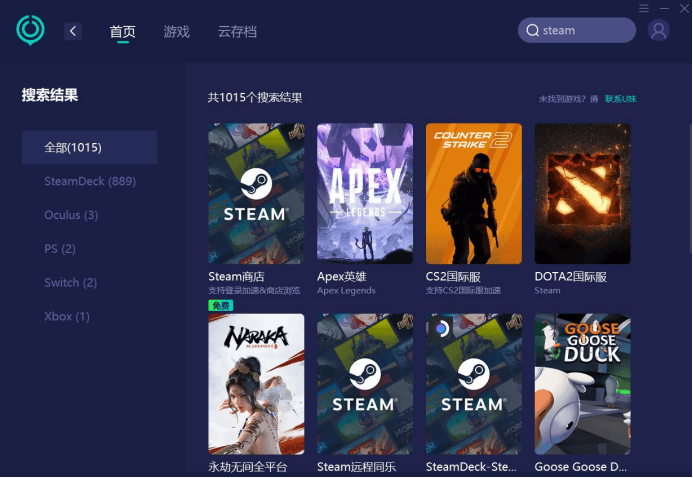
Task: Open the Steam远程同乐 cover thumbnail
Action: click(x=365, y=384)
